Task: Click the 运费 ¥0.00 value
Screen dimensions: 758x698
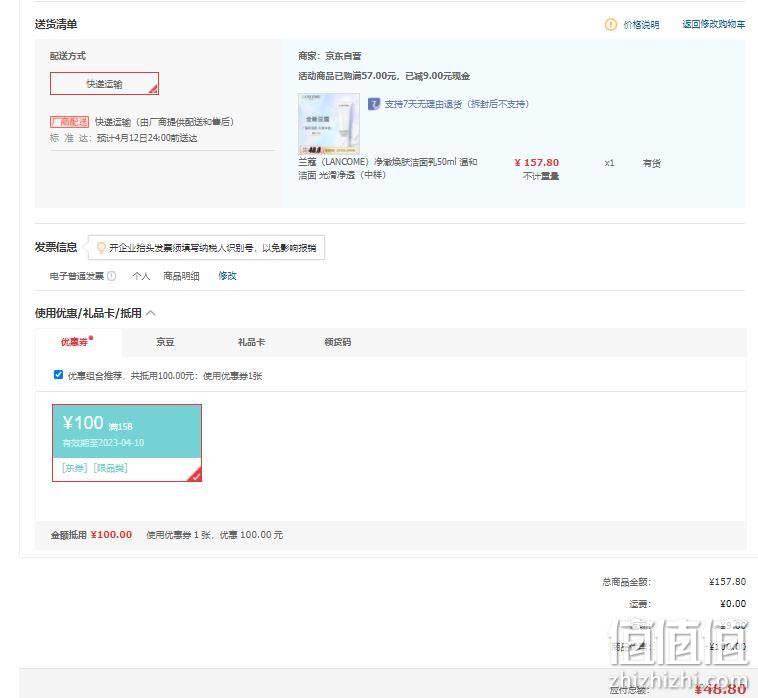Action: click(x=733, y=604)
